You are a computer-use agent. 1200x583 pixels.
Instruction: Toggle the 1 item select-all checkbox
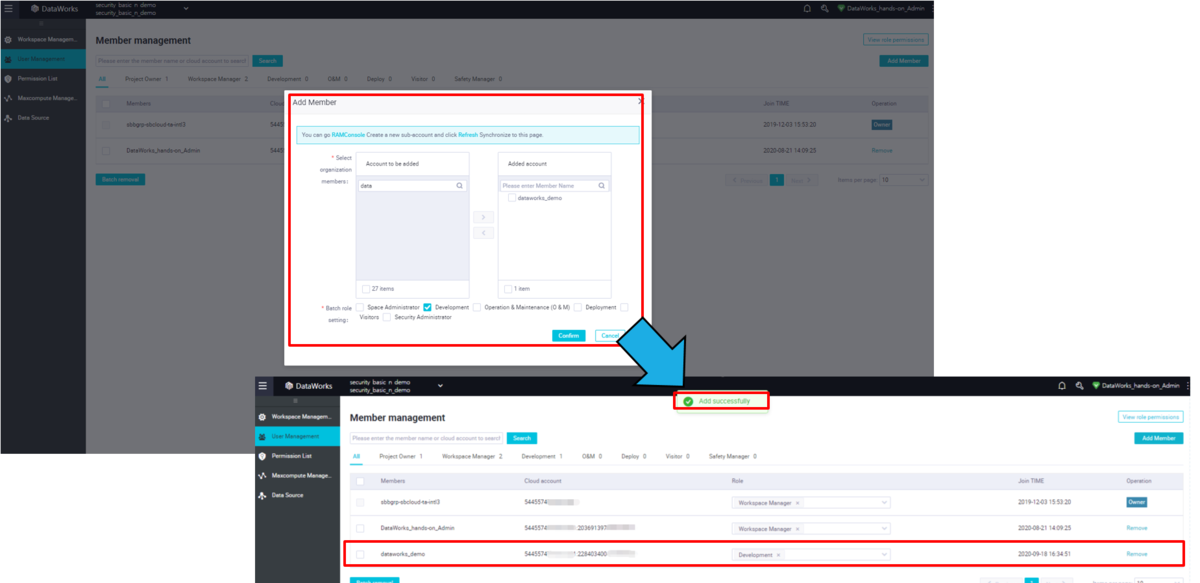tap(507, 289)
